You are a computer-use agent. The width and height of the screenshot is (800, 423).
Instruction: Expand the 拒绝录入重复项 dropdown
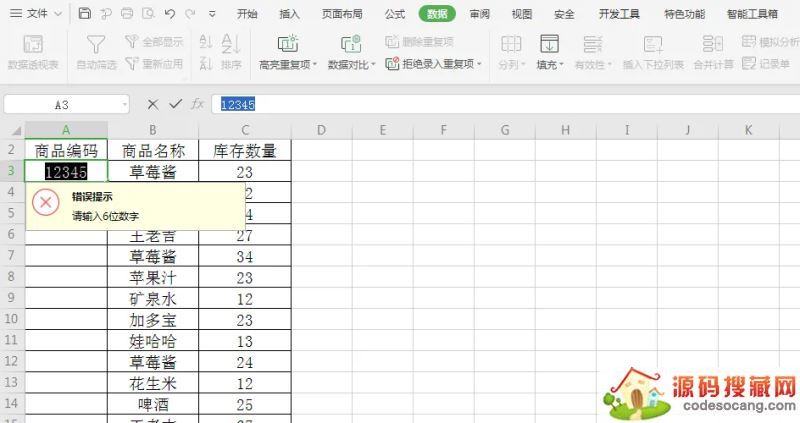[478, 64]
